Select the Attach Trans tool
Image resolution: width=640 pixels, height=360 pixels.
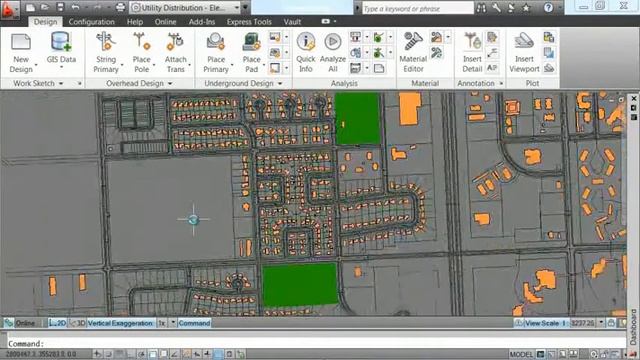(x=176, y=53)
